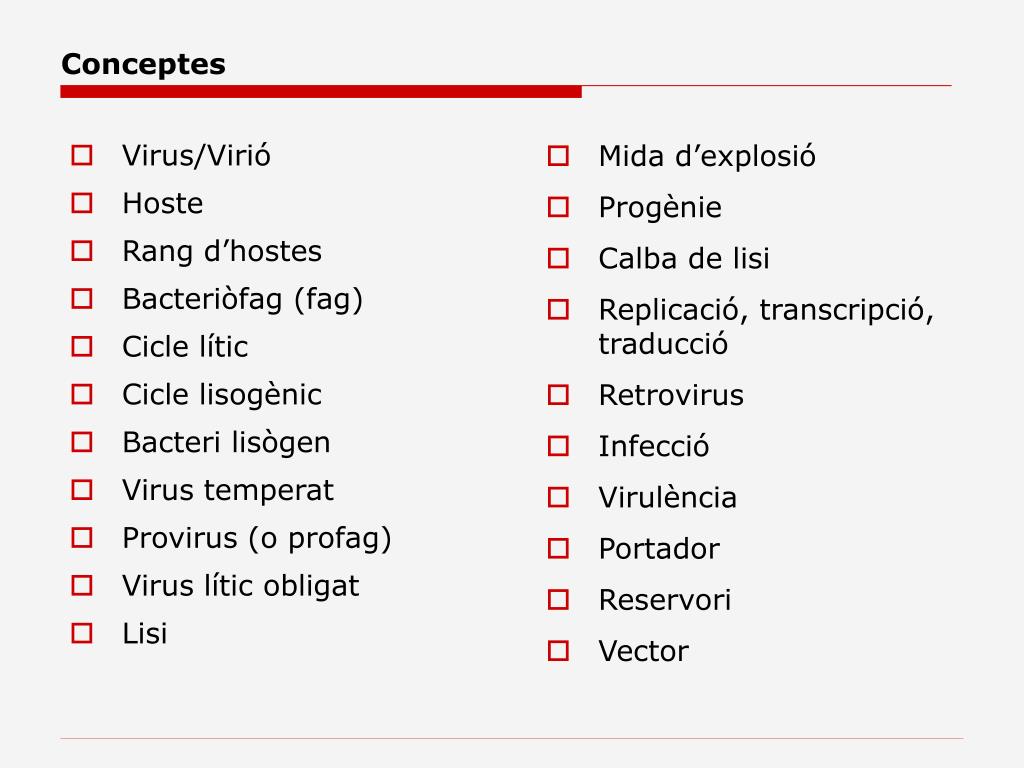Select the text Cicle lisogènic

point(221,395)
